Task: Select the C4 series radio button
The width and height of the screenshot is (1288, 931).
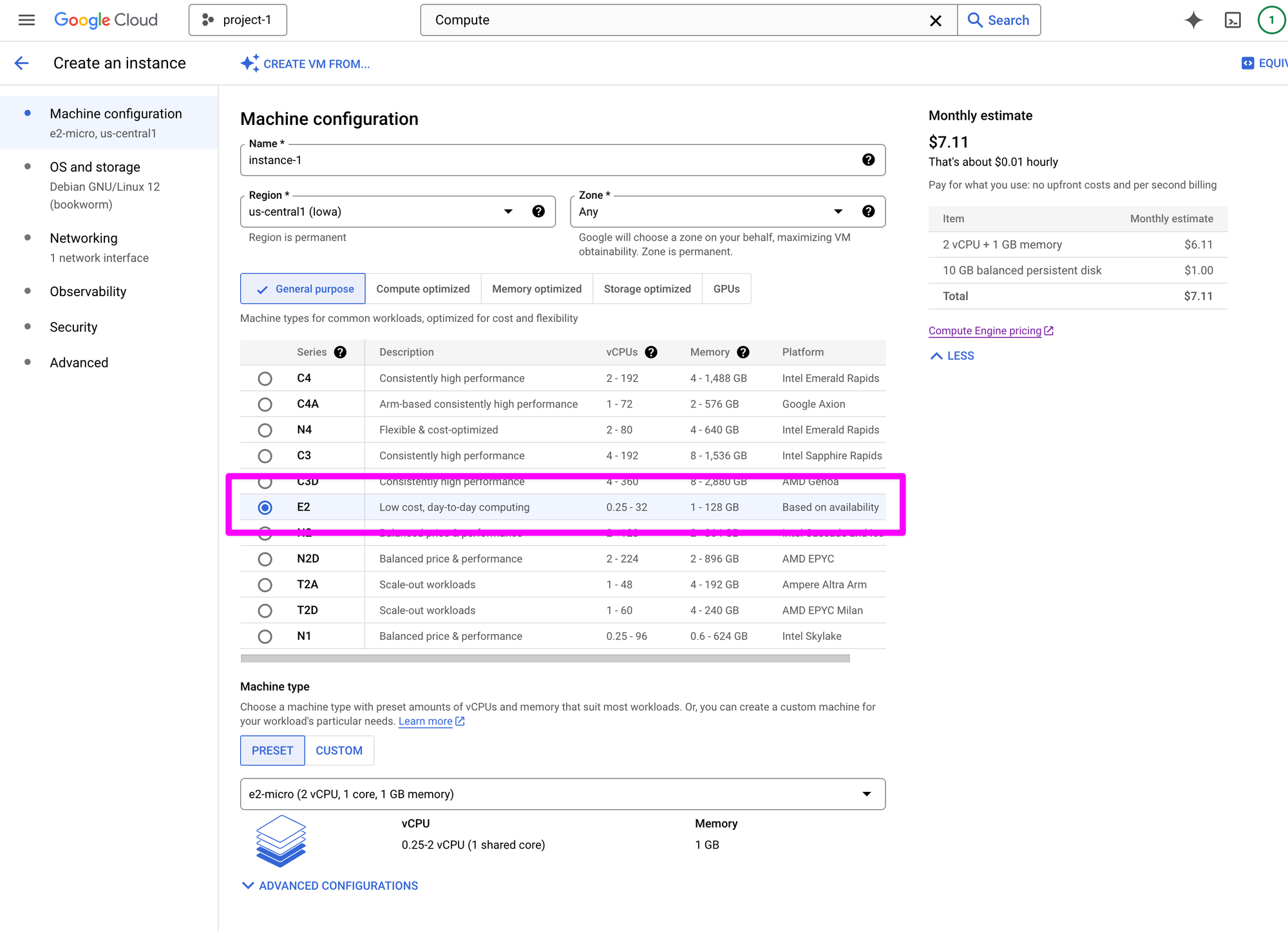Action: click(x=265, y=379)
